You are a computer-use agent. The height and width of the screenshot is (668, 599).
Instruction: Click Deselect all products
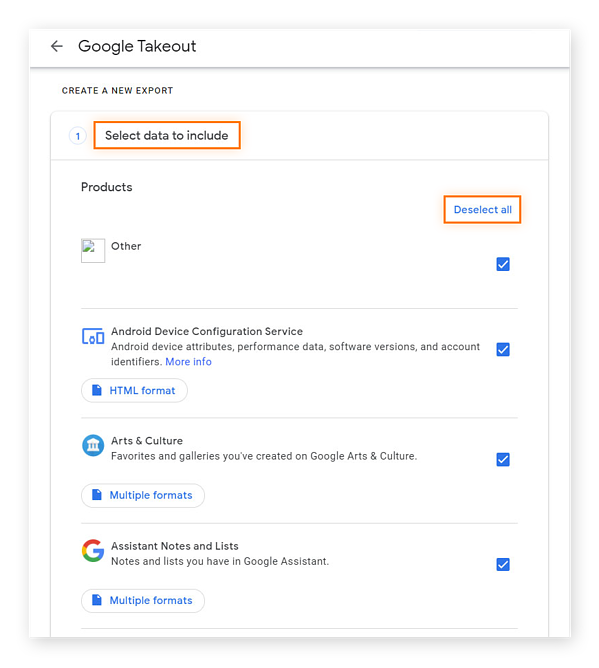[482, 210]
